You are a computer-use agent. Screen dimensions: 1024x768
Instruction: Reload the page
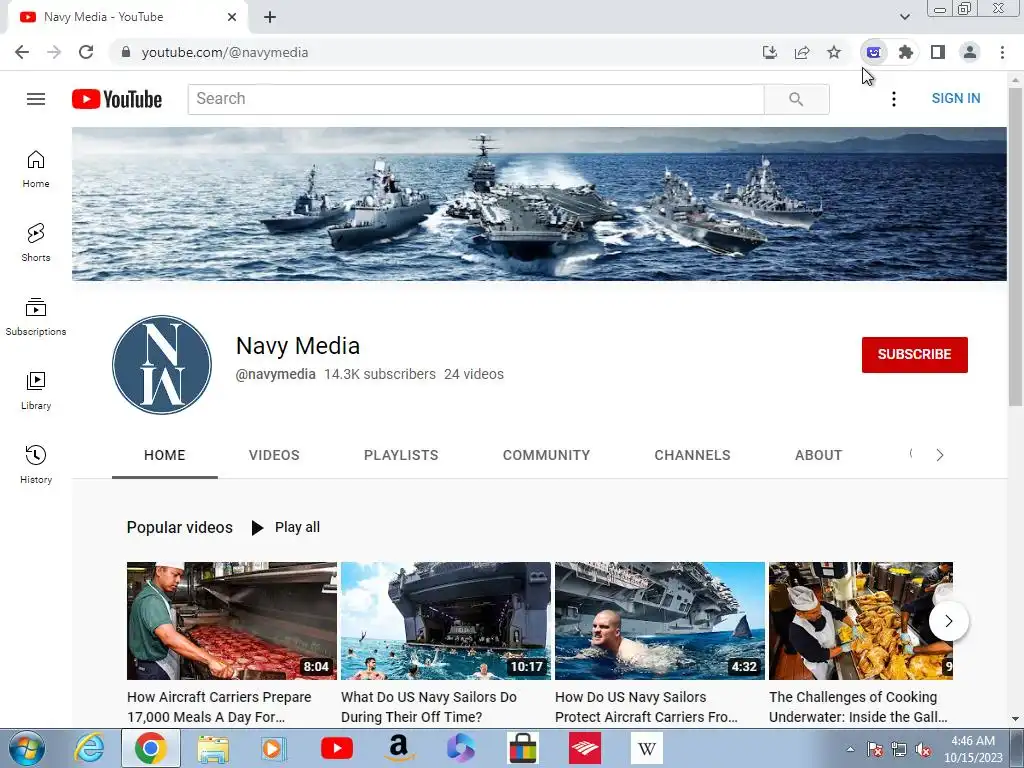click(86, 52)
